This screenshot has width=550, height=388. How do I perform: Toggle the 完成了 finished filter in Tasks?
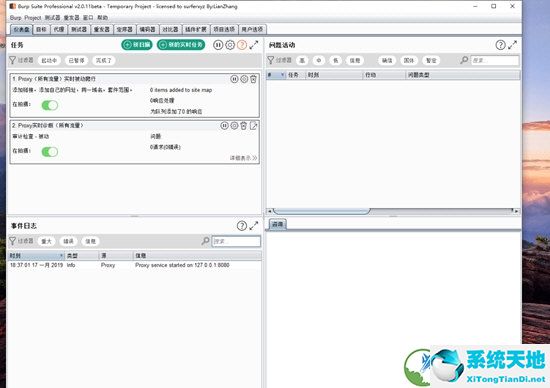(103, 60)
